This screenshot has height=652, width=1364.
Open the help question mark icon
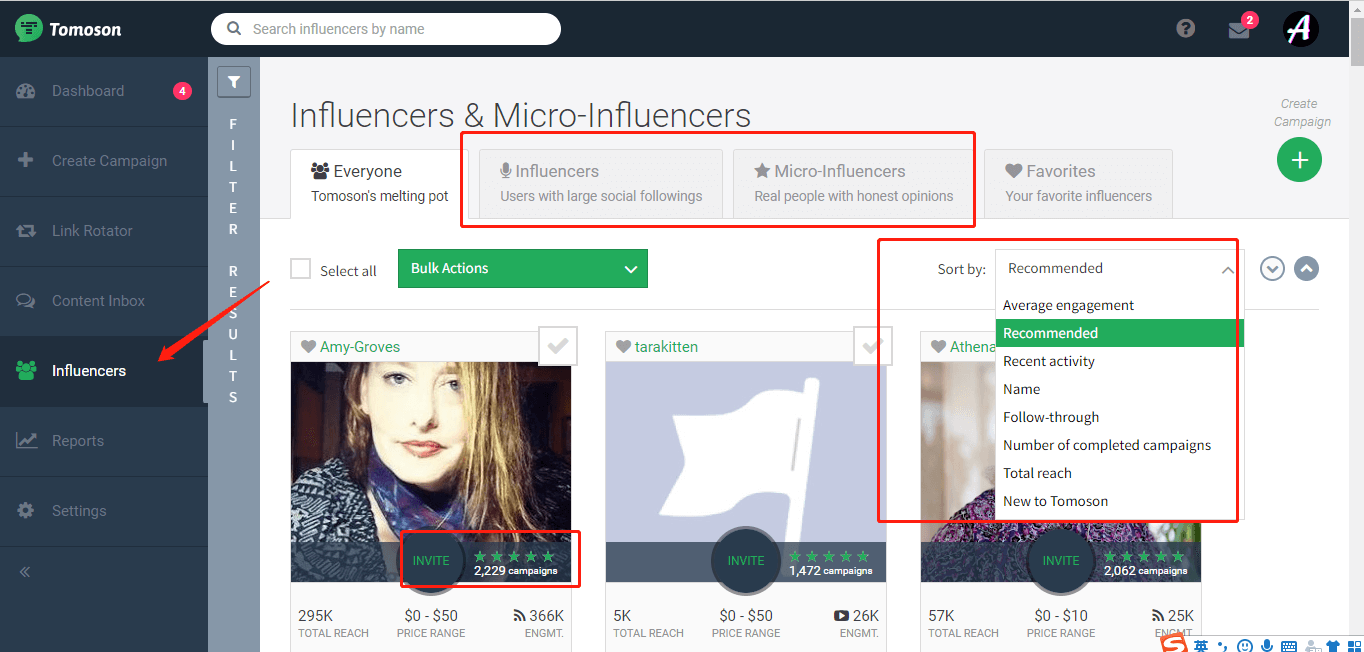(1186, 28)
